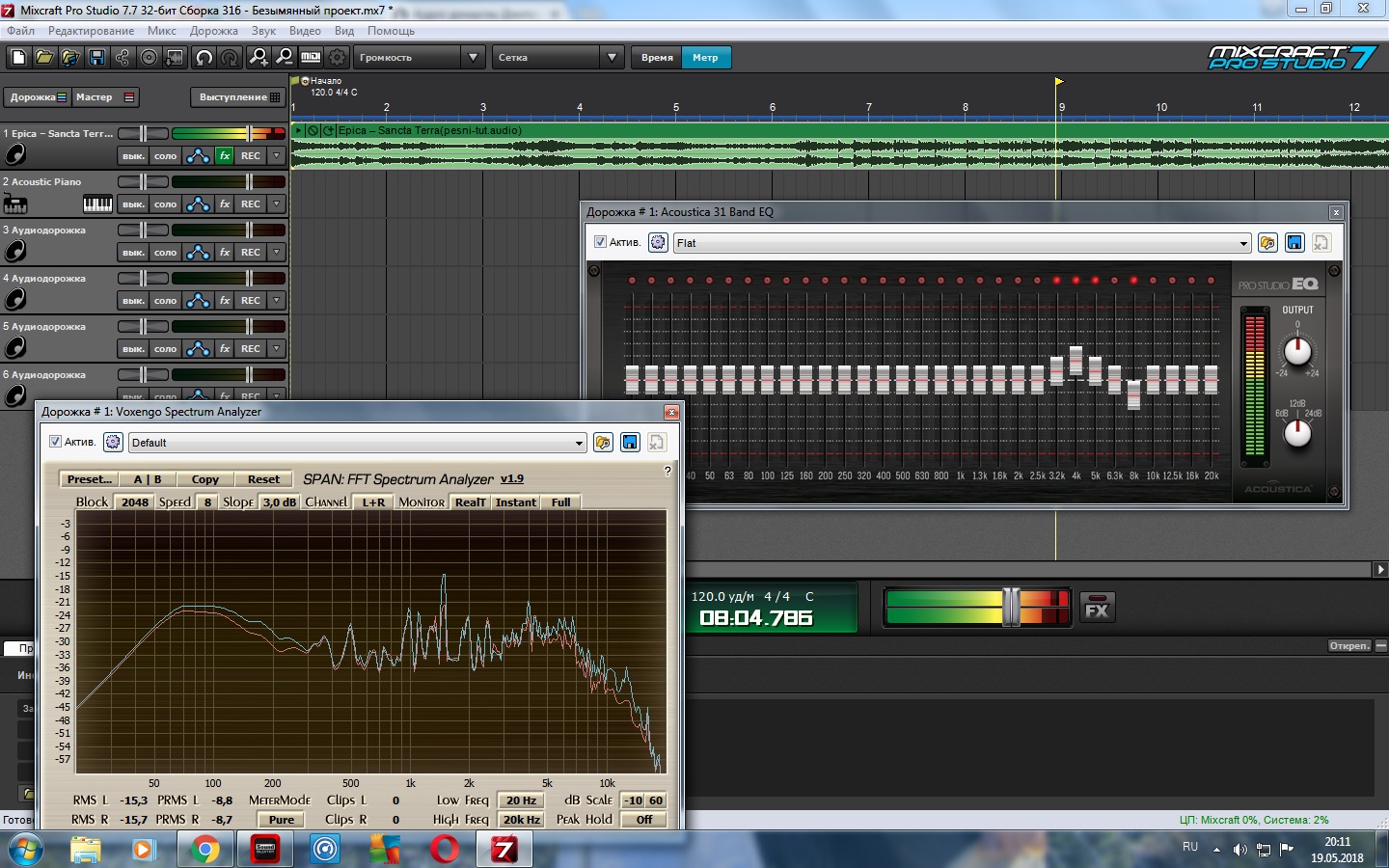Click the redo arrow icon

(230, 58)
